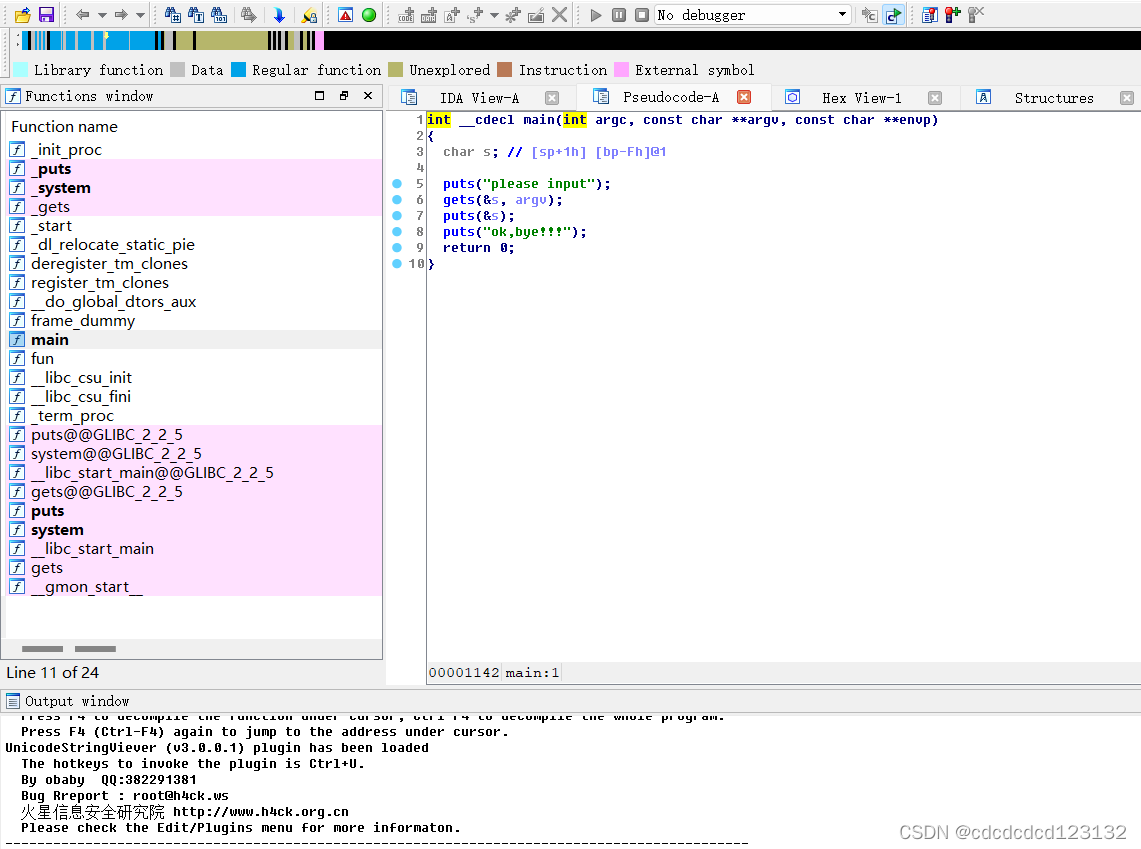1141x849 pixels.
Task: Float the Functions window panel
Action: click(x=344, y=95)
